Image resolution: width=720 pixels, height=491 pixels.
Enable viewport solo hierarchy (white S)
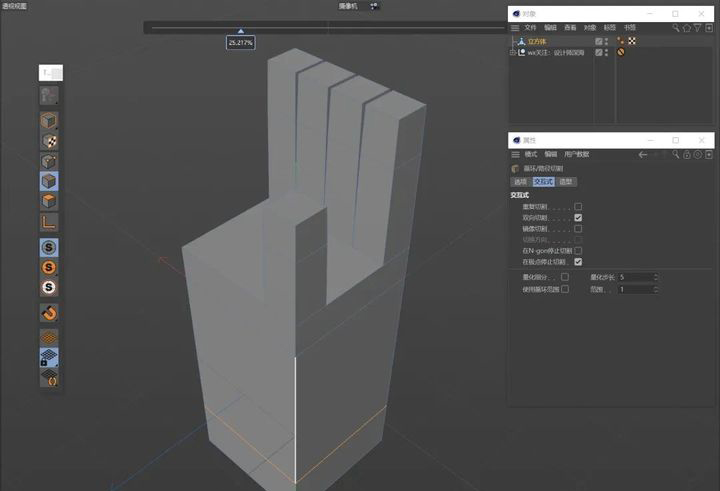pyautogui.click(x=49, y=288)
